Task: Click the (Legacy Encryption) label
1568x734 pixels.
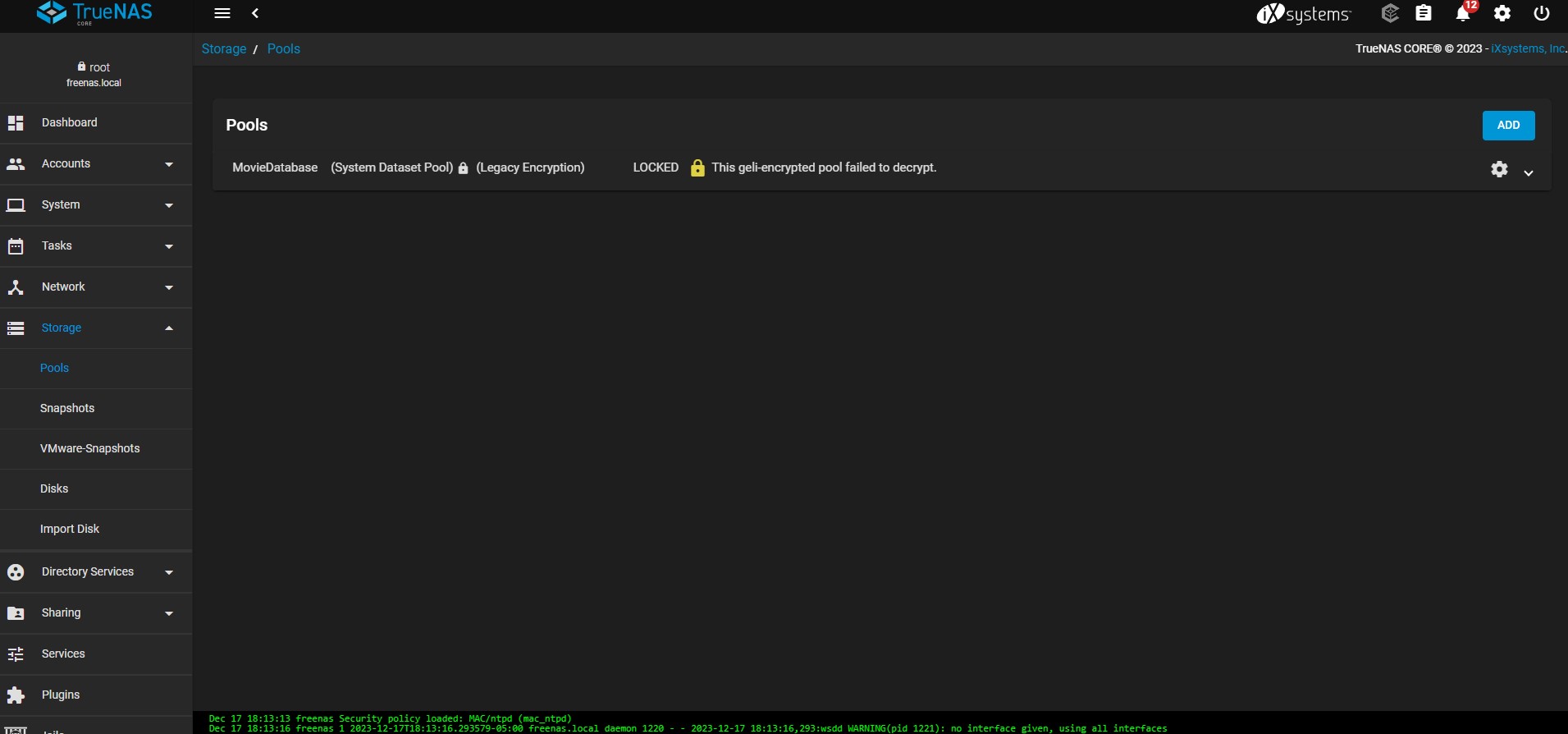Action: pos(530,167)
